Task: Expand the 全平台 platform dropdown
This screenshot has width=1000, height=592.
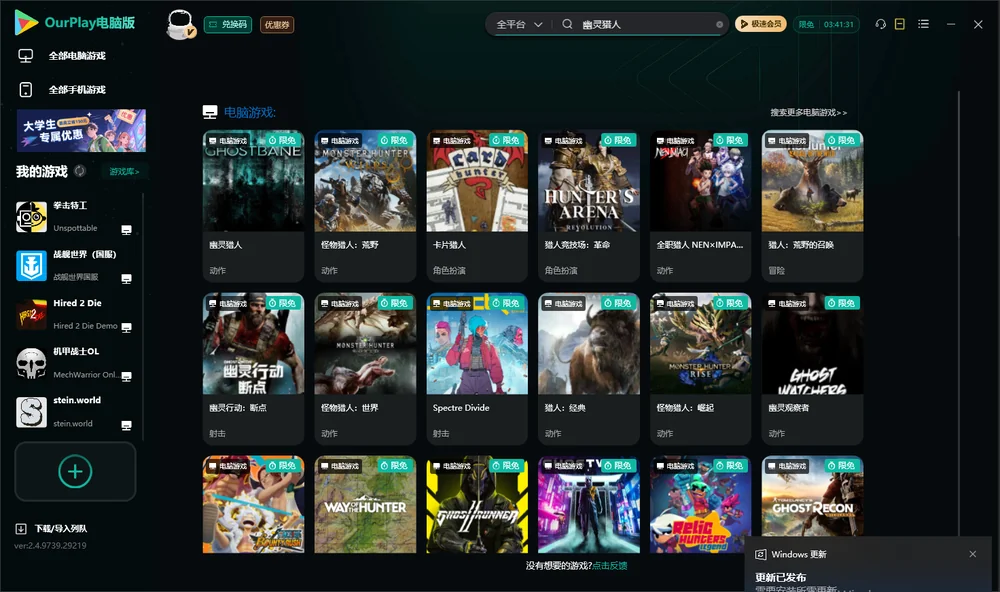Action: [x=519, y=24]
